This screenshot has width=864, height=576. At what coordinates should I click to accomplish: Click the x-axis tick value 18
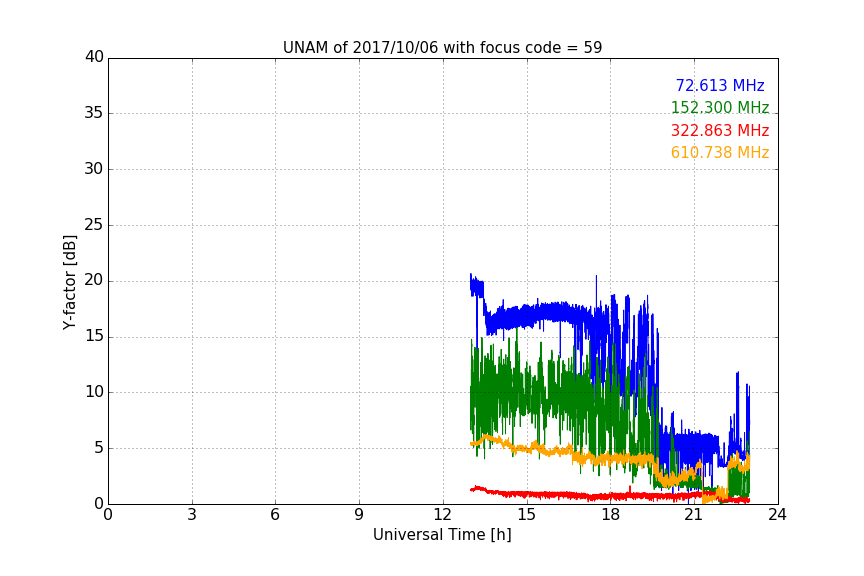tap(611, 515)
